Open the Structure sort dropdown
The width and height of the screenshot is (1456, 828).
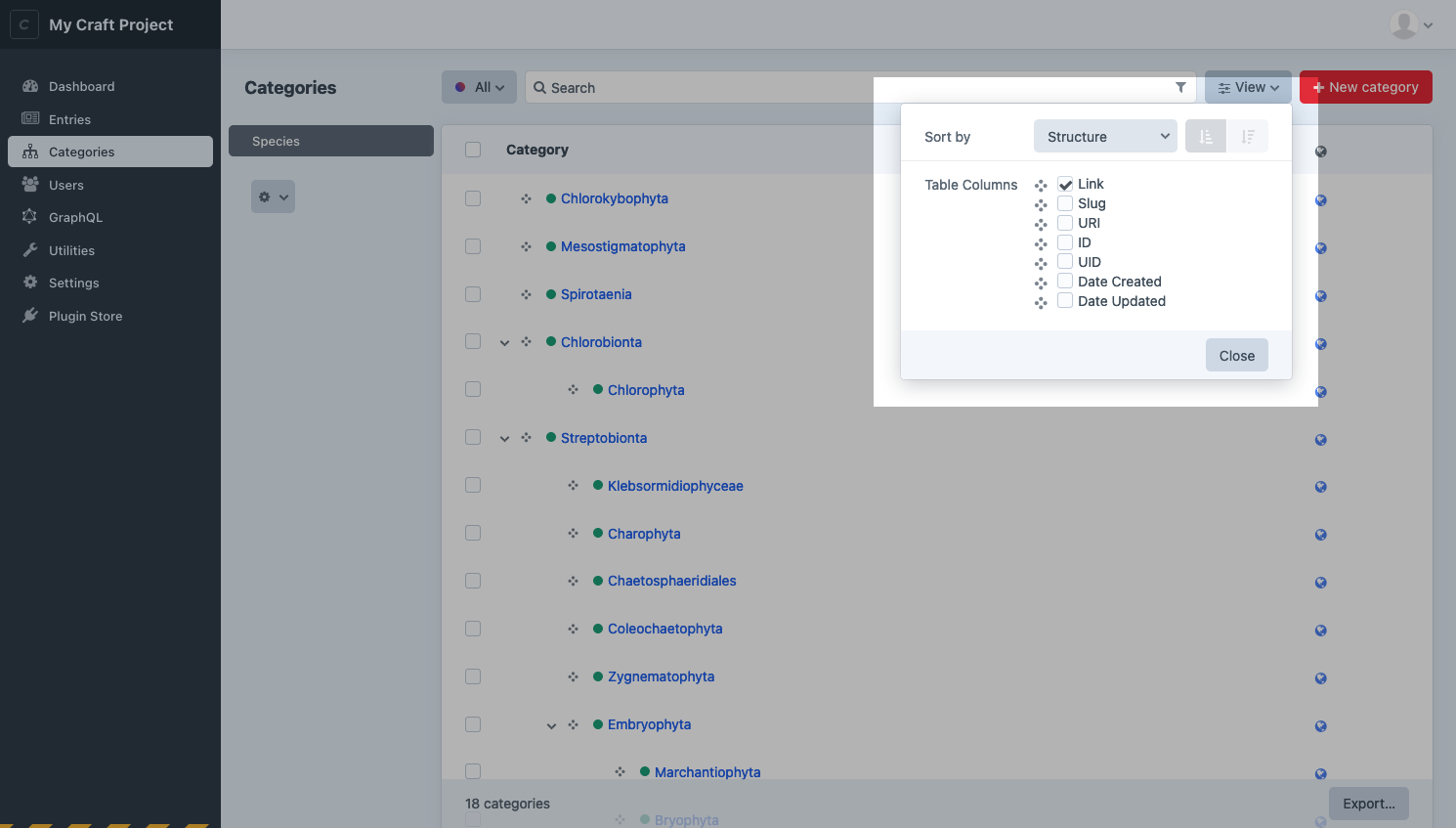(x=1105, y=136)
